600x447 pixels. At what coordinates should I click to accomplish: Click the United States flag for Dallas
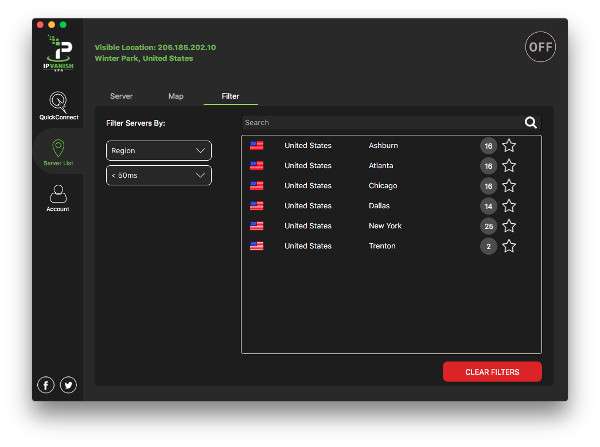point(257,206)
